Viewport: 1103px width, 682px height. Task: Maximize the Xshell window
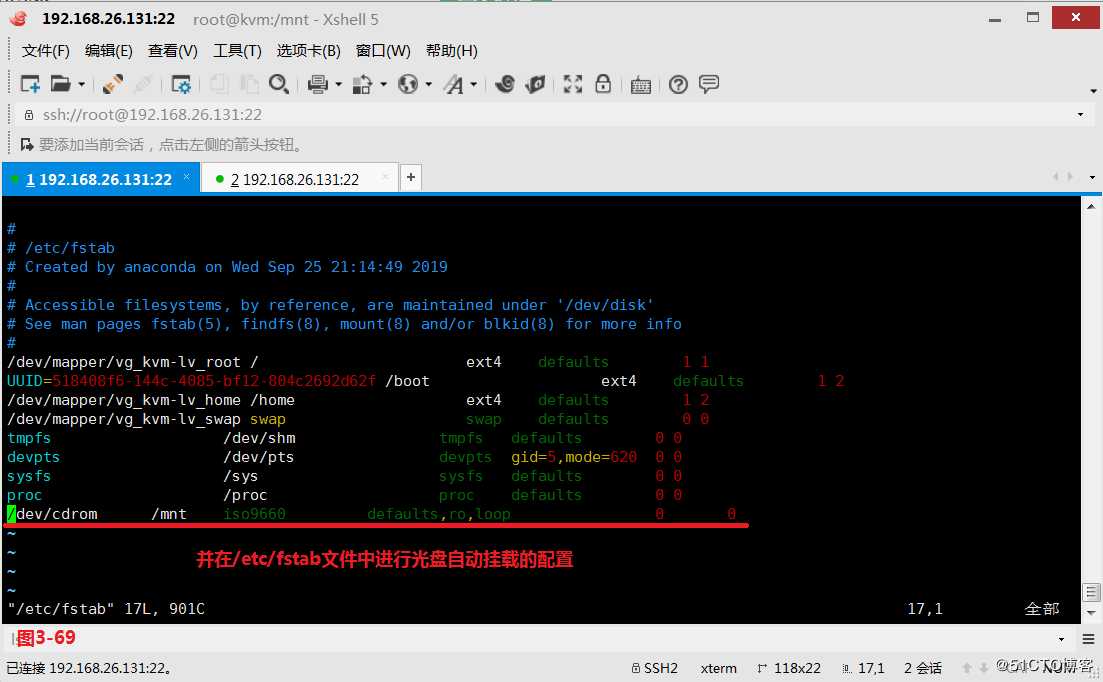1033,18
